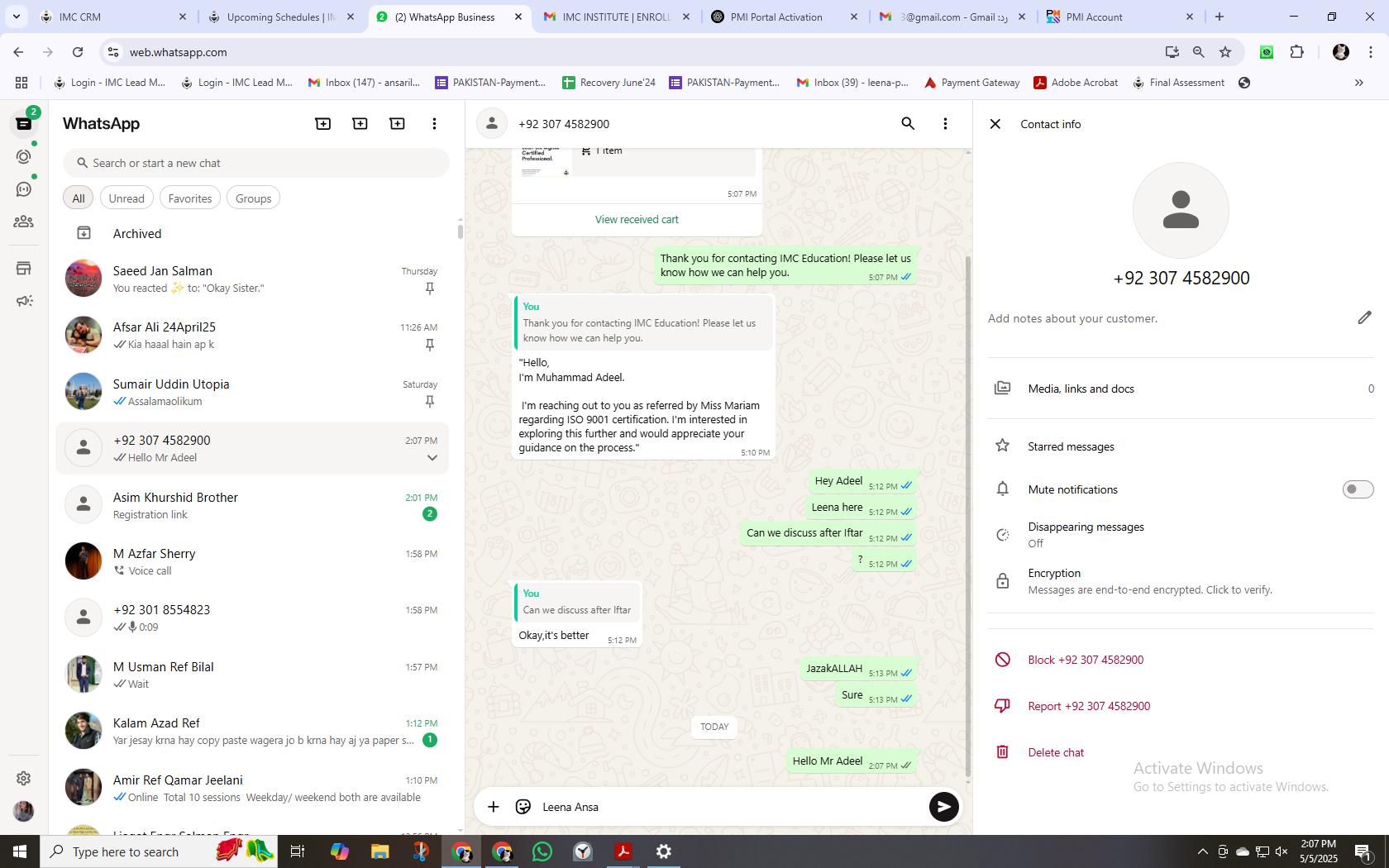1389x868 pixels.
Task: Click the search icon in chat header
Action: (x=908, y=124)
